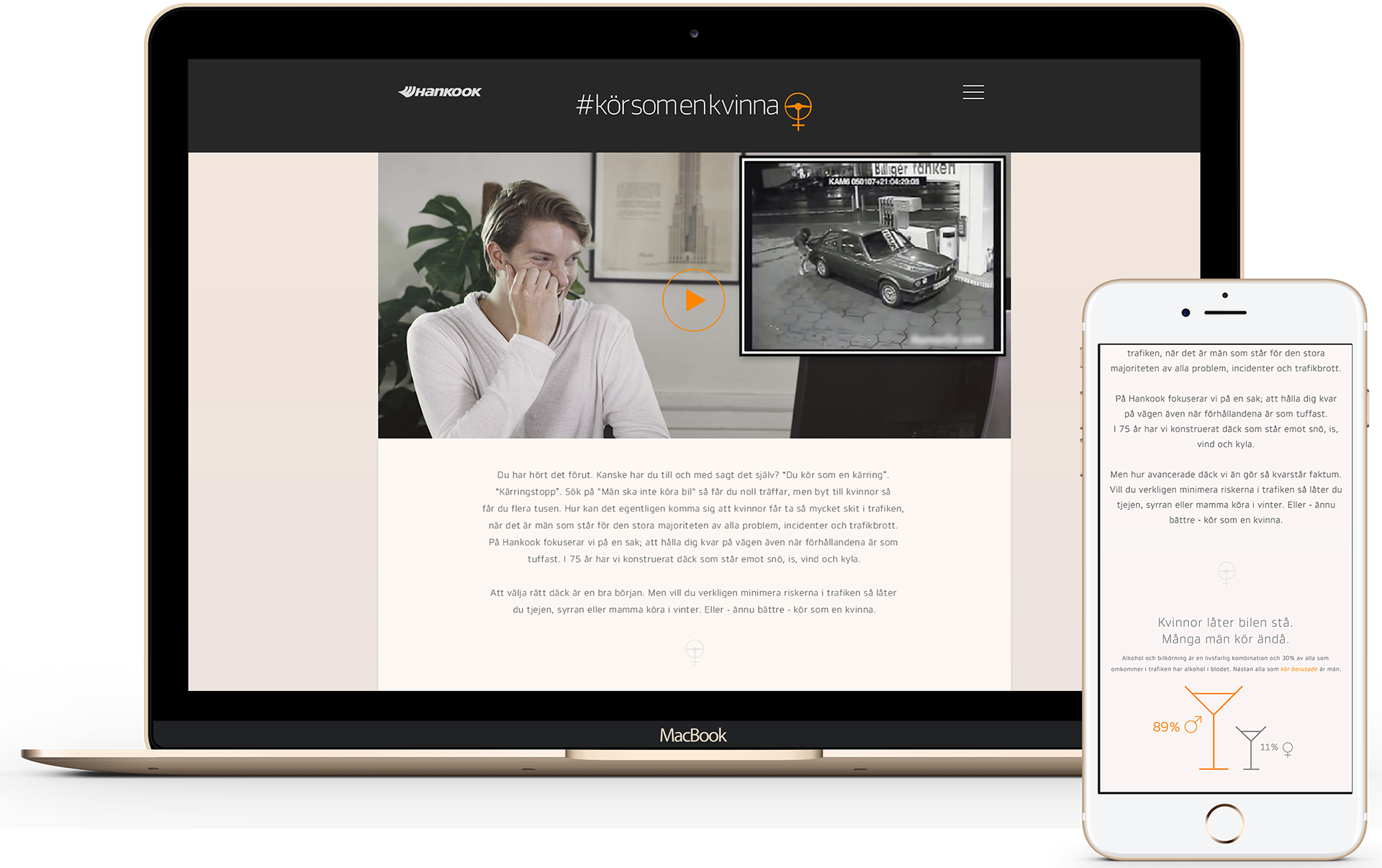
Task: Click the CCTV gas station inset video
Action: (x=872, y=256)
